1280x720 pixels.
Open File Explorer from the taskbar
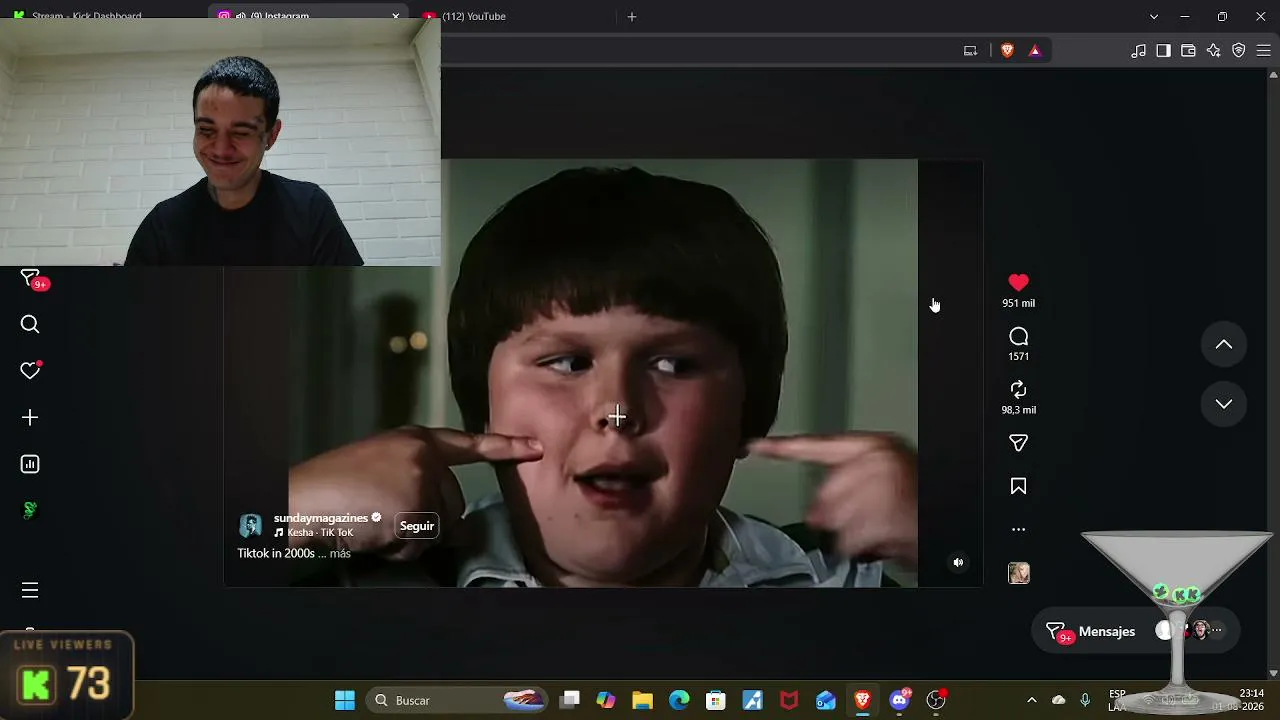pyautogui.click(x=642, y=700)
